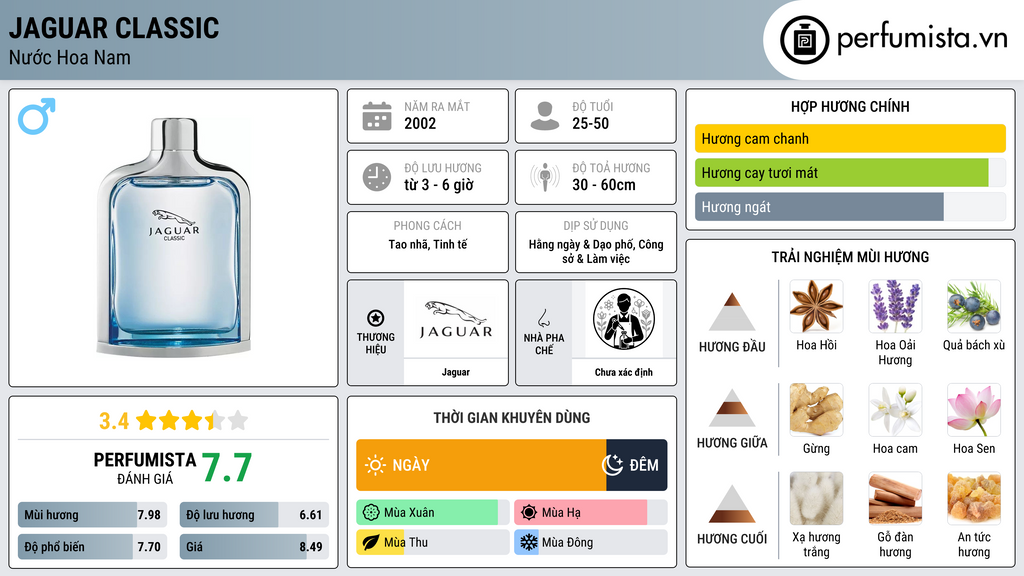
Task: Click the Độ lưu hương 6.61 score bar
Action: (x=254, y=515)
